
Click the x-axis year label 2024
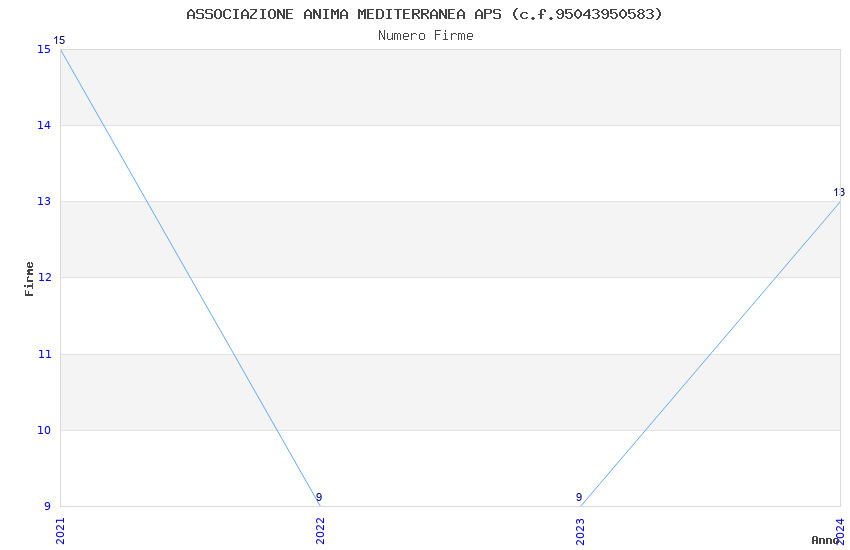coord(840,531)
